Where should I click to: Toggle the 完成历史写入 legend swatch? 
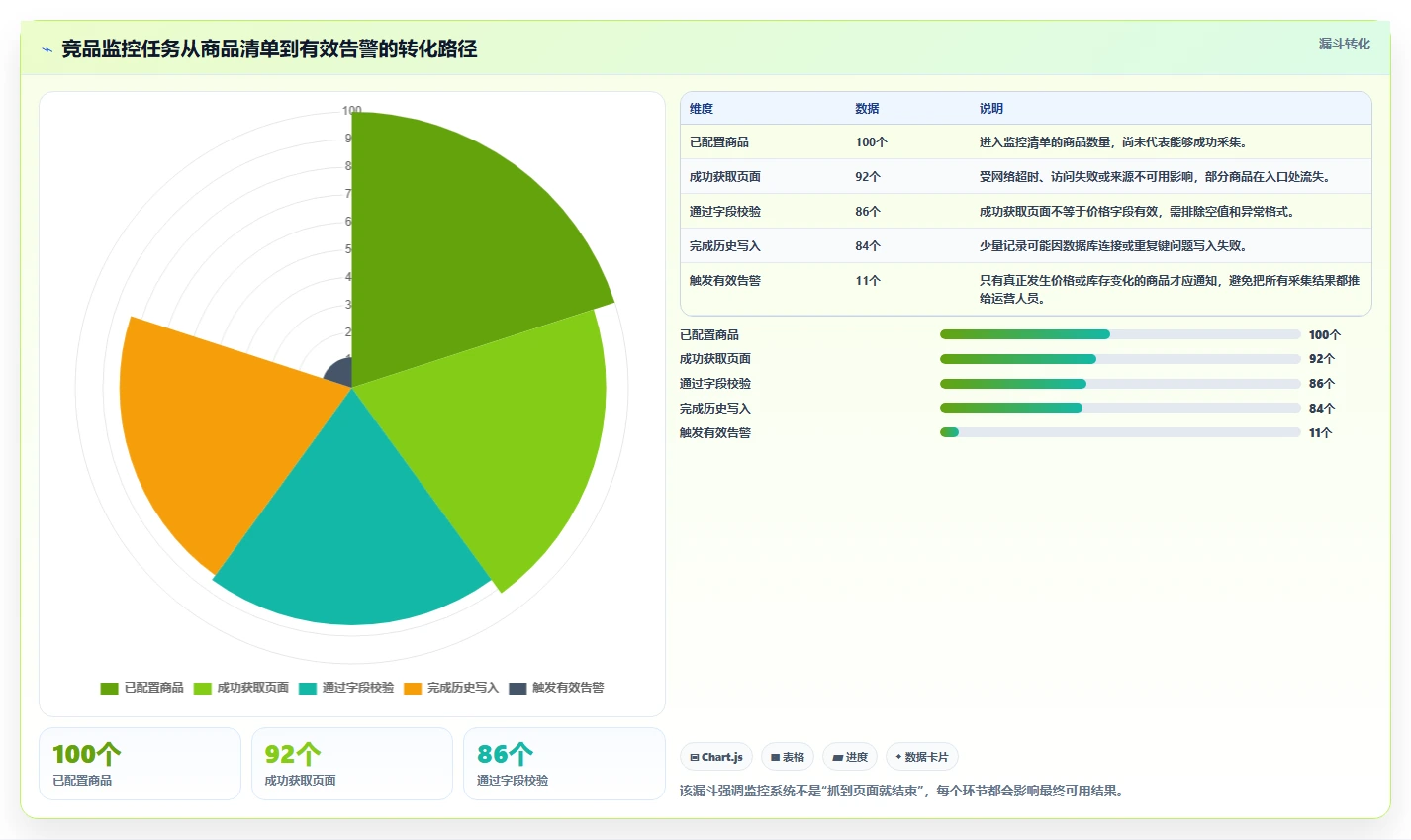pyautogui.click(x=413, y=688)
